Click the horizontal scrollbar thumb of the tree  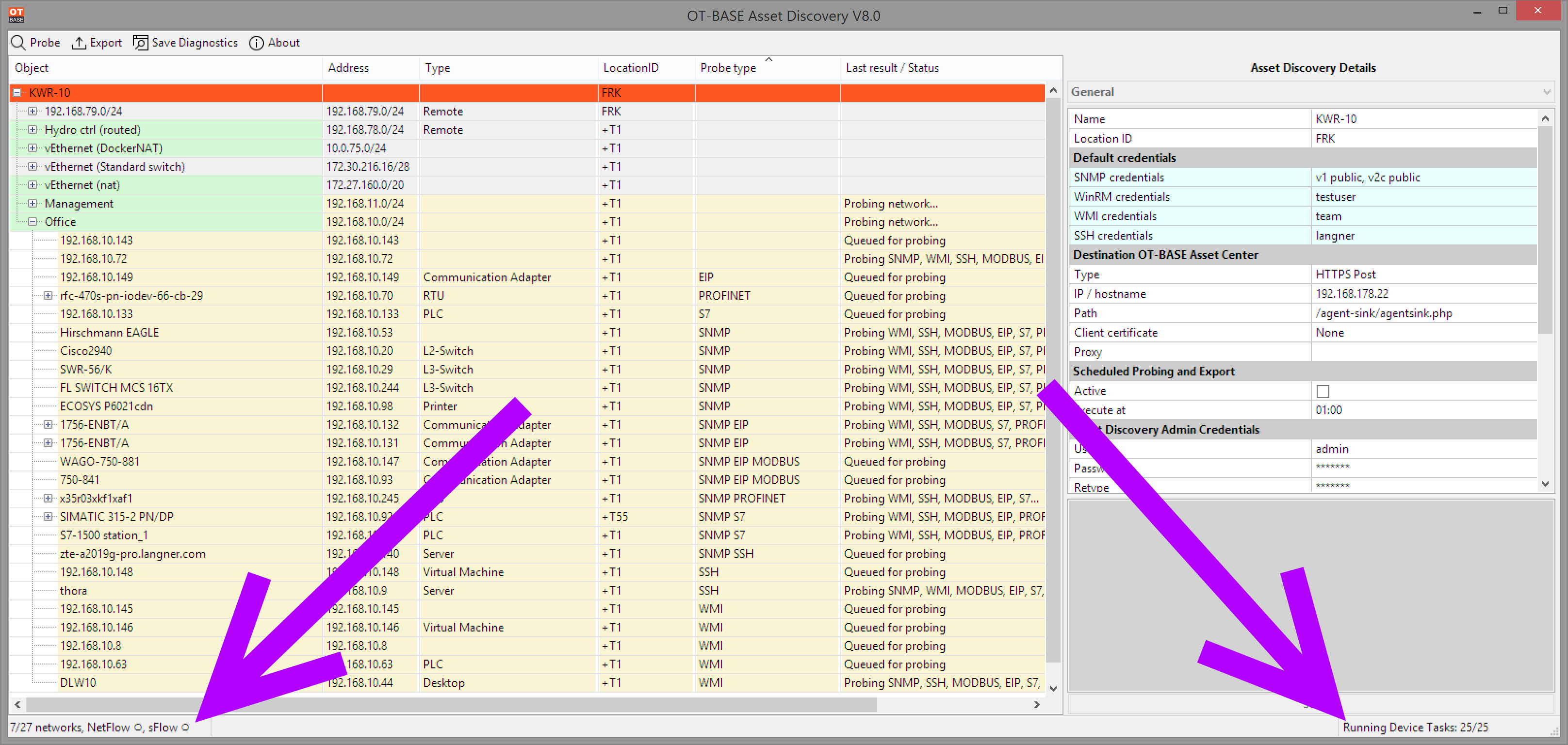coord(452,704)
